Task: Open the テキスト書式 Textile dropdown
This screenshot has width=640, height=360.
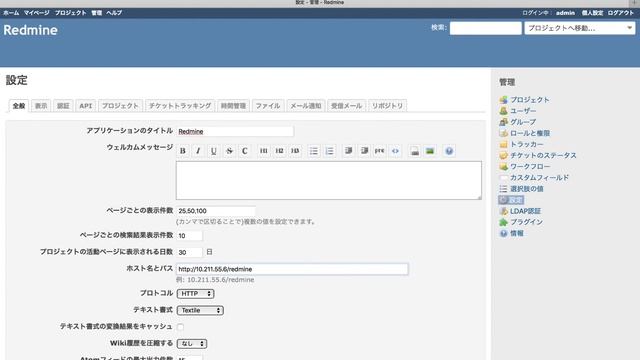Action: pos(200,310)
